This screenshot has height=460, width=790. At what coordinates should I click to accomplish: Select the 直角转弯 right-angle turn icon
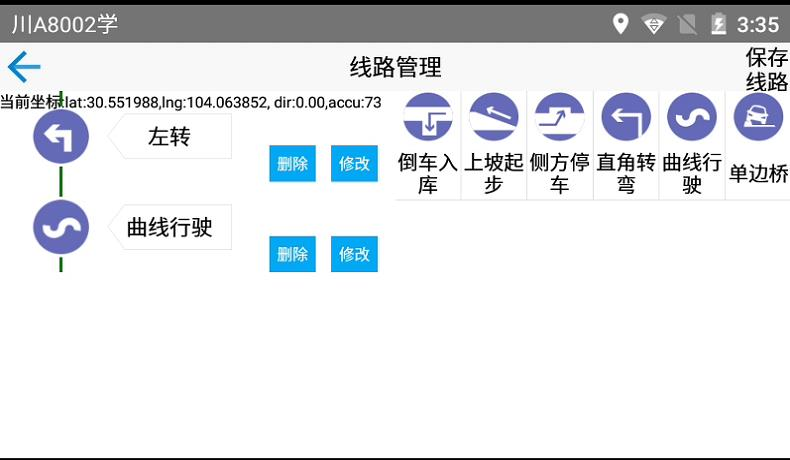pos(626,117)
